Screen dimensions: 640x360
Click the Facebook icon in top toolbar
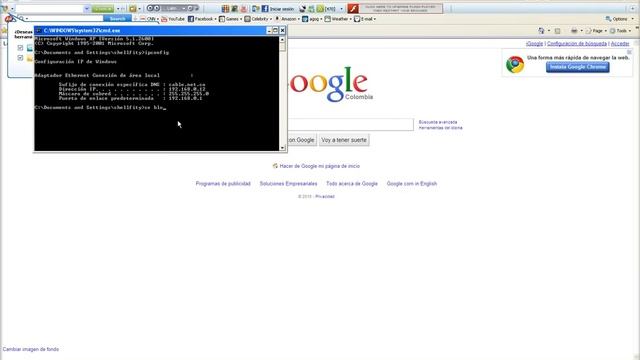[265, 9]
